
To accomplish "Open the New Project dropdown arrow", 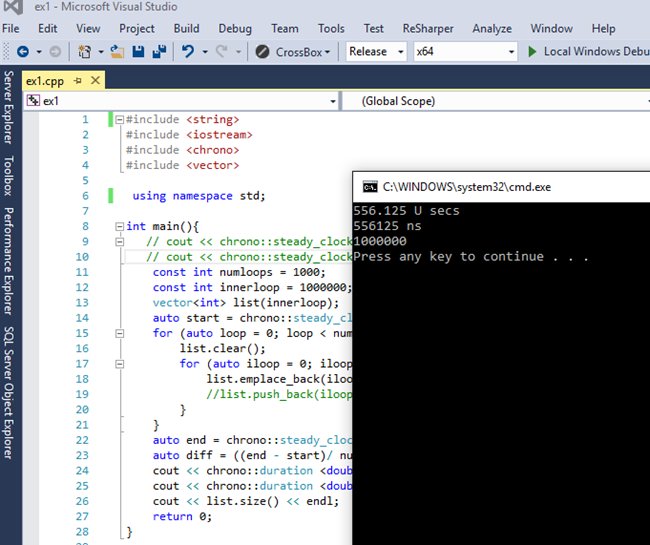I will tap(101, 52).
